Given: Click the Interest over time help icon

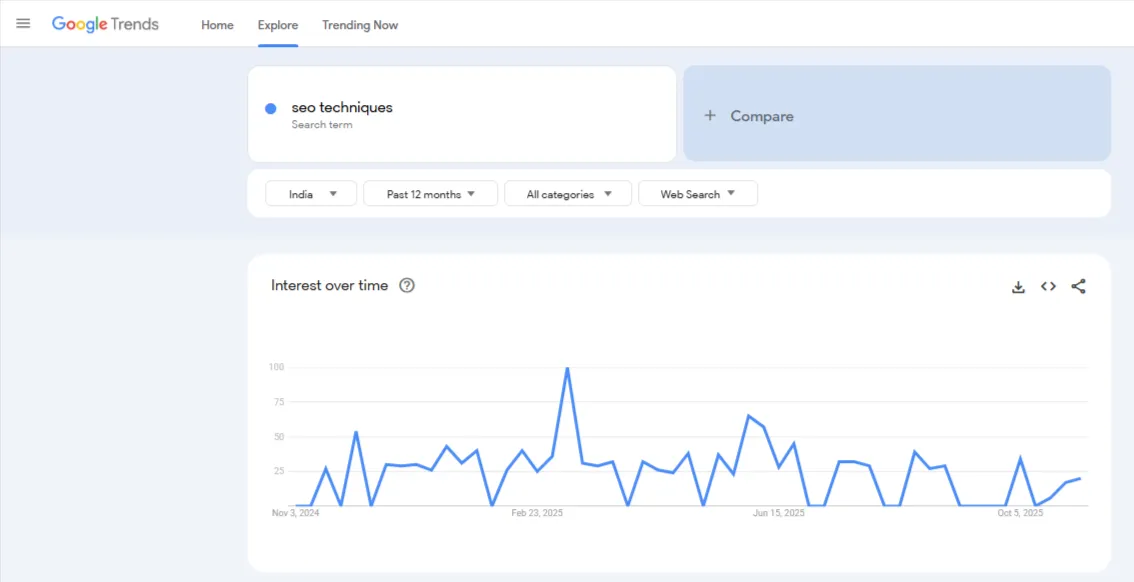Looking at the screenshot, I should point(407,285).
